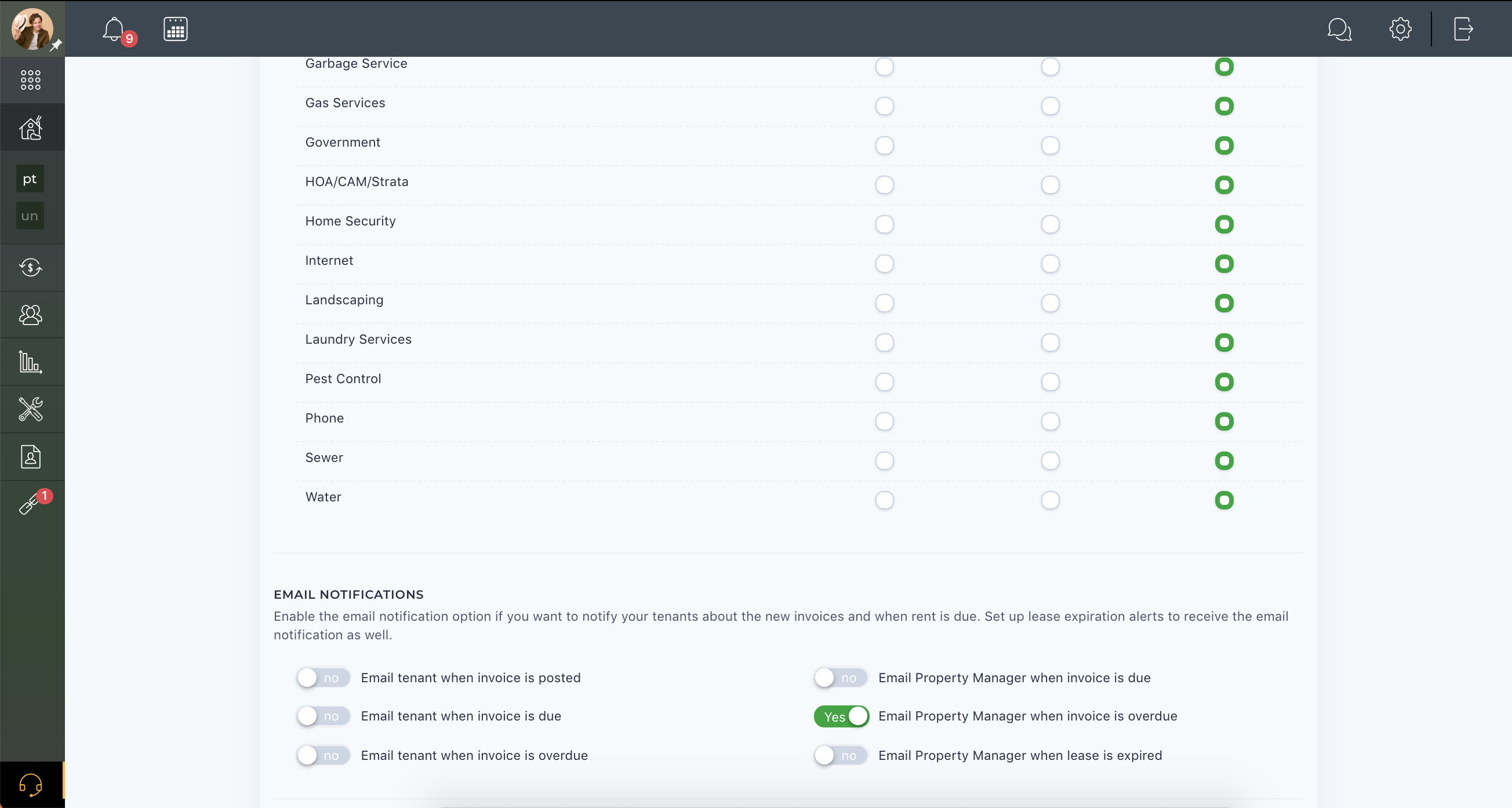Select the first radio option for Internet

885,264
